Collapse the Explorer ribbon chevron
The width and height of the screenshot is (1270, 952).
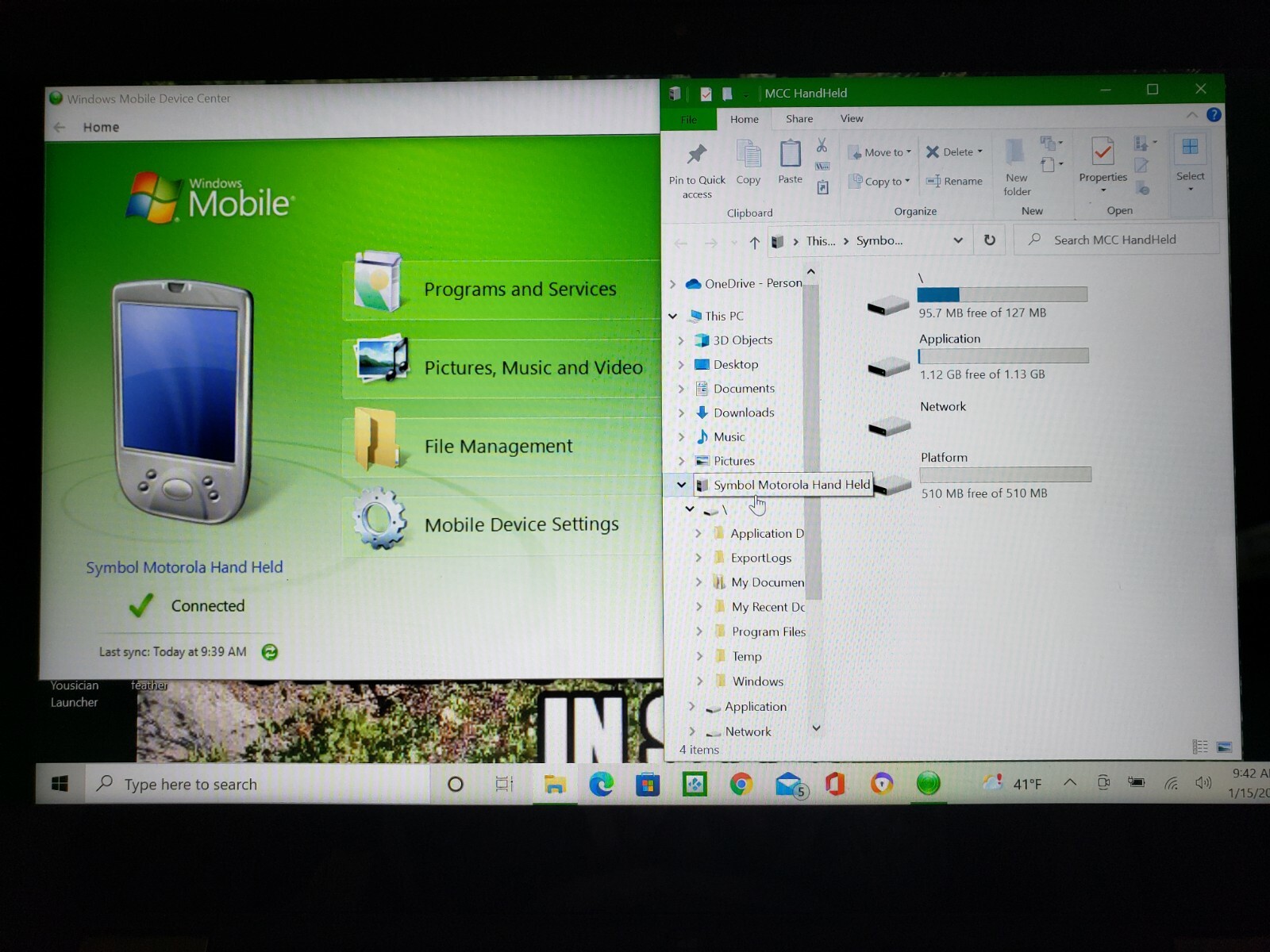[1192, 116]
